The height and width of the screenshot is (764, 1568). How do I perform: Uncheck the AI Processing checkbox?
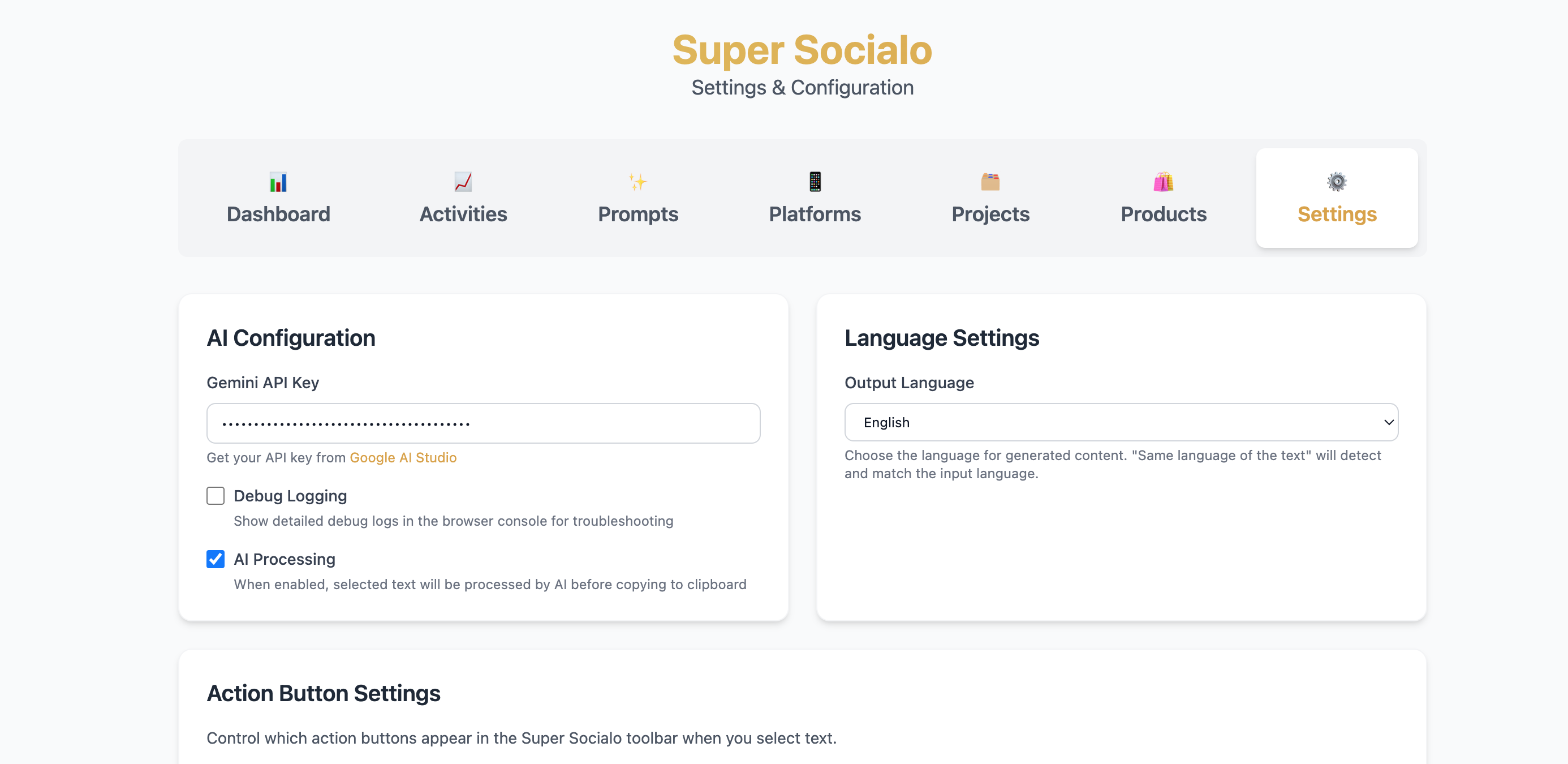pyautogui.click(x=216, y=559)
